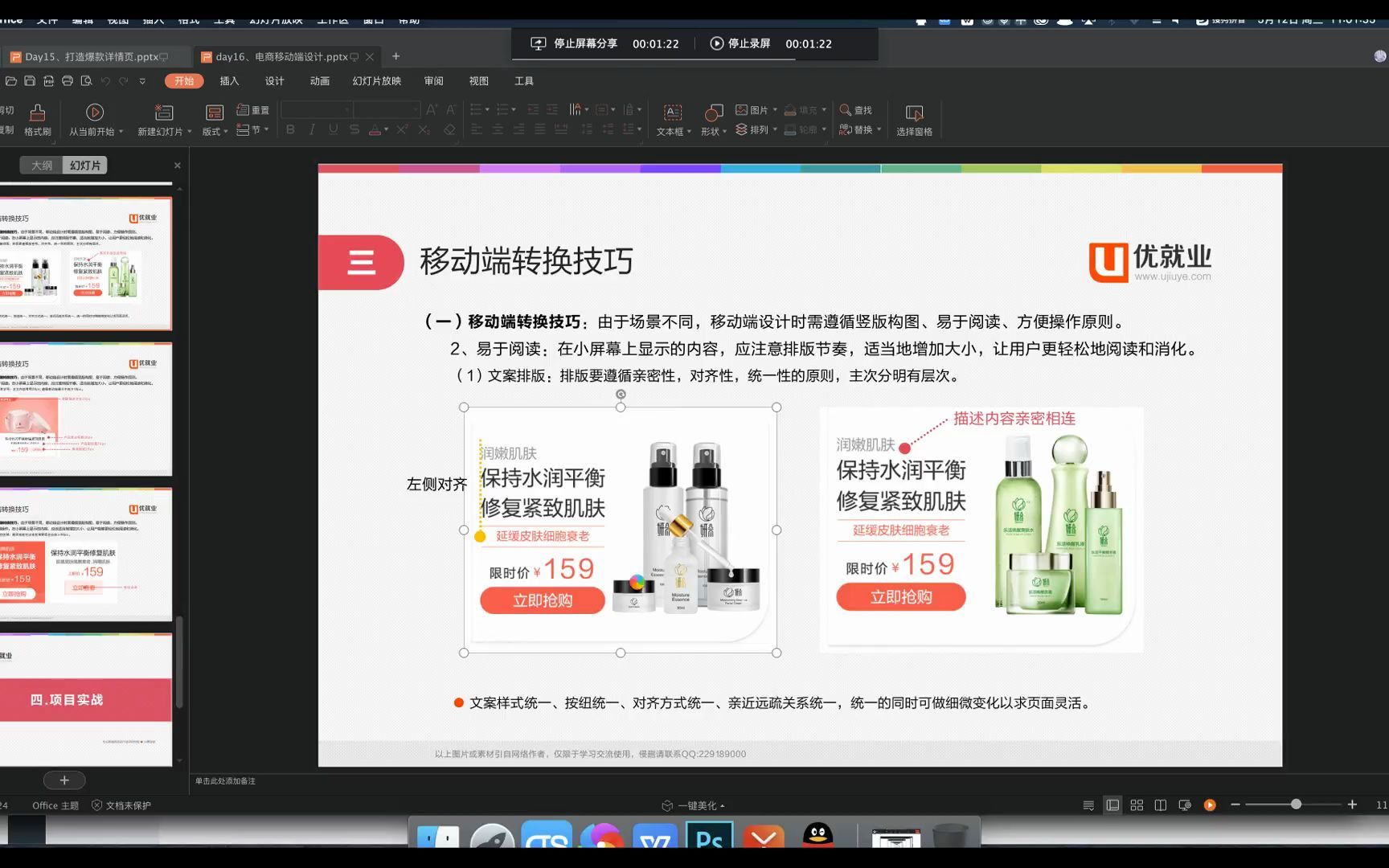
Task: Open the View (视图) ribbon tab
Action: tap(479, 81)
